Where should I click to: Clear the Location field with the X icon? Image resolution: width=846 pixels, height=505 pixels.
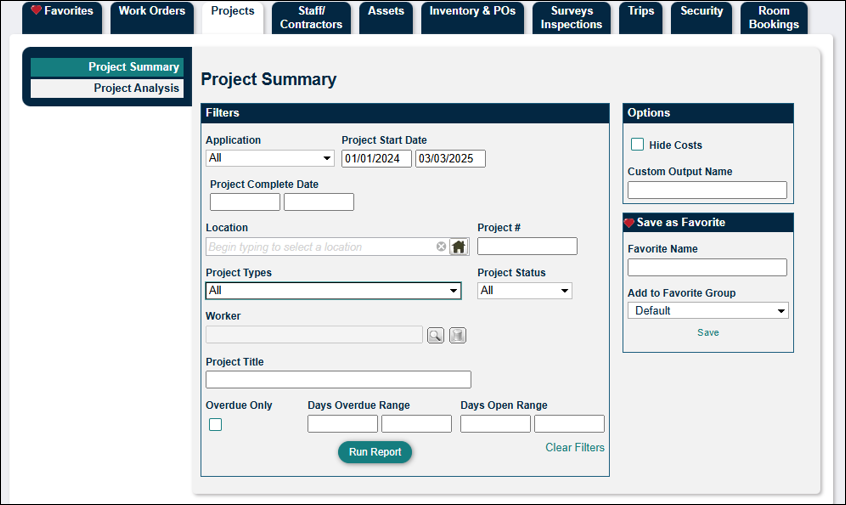pos(441,247)
